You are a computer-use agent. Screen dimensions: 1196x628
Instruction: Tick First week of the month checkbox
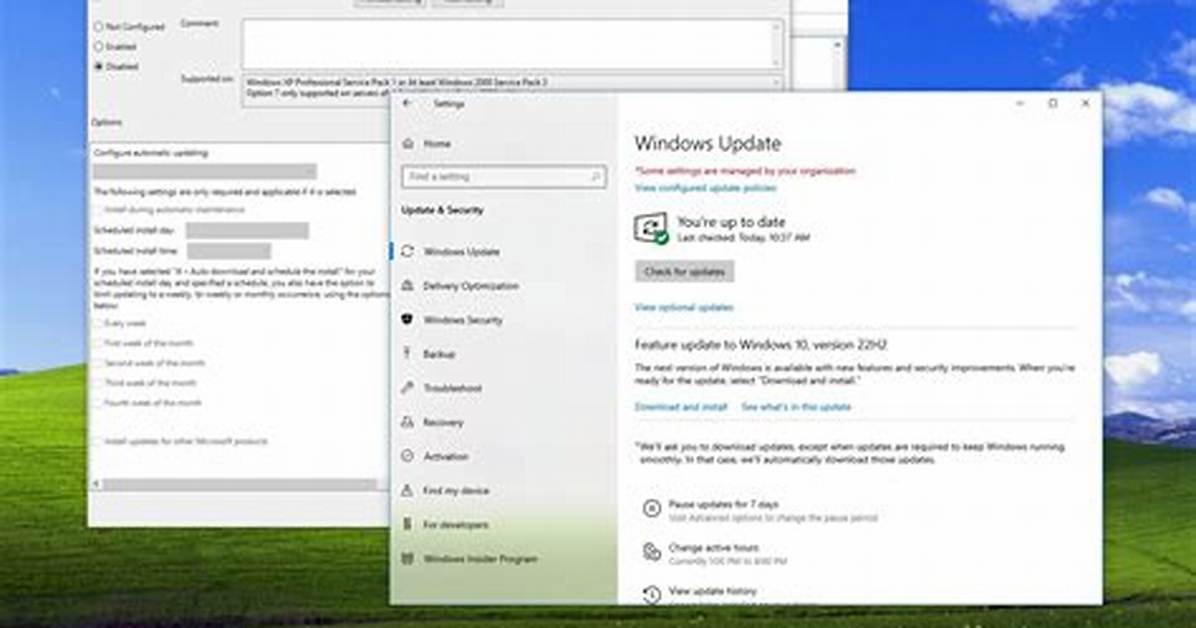coord(98,343)
